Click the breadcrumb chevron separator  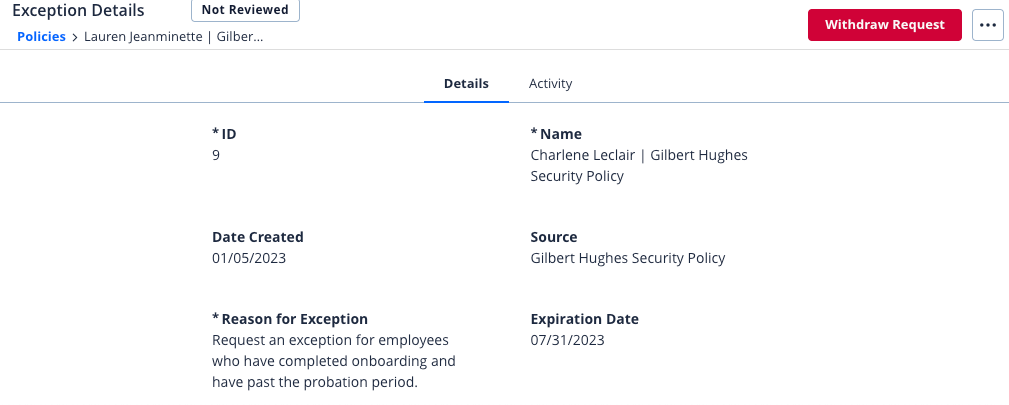click(x=75, y=37)
